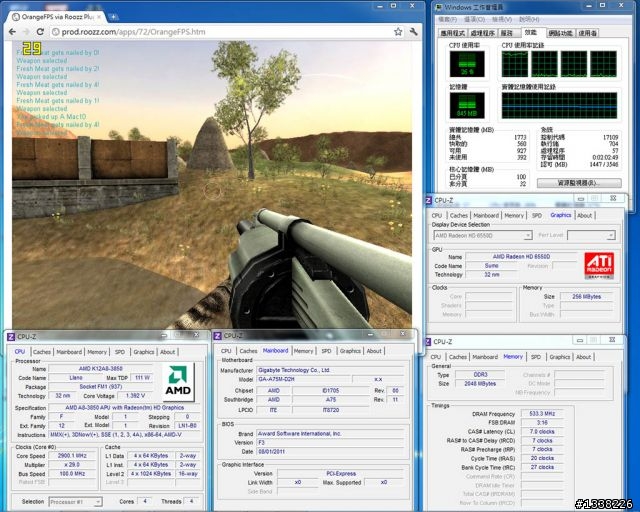Close the OrangeFPS via Roozz browser tab
Viewport: 640px width, 512px height.
click(x=99, y=17)
